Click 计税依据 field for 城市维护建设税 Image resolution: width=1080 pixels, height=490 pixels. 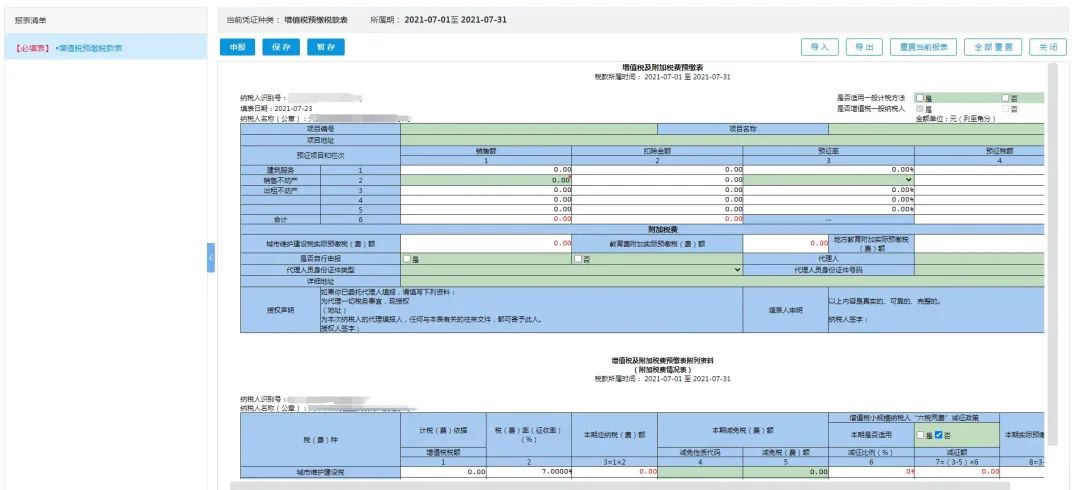click(x=443, y=472)
